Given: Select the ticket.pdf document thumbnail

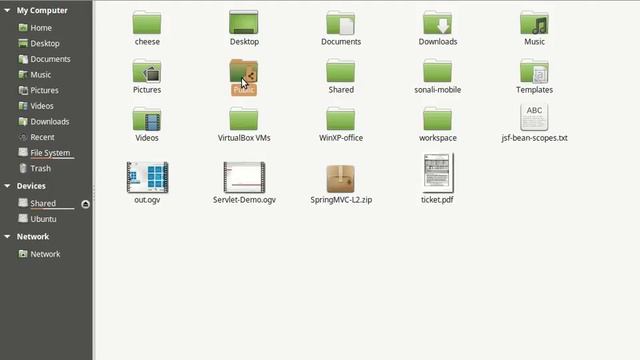Looking at the screenshot, I should tap(438, 173).
